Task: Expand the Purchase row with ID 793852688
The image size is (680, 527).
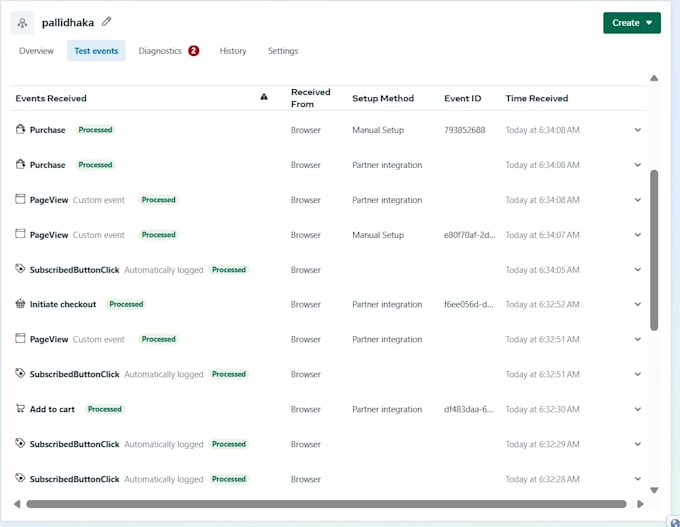Action: tap(638, 130)
